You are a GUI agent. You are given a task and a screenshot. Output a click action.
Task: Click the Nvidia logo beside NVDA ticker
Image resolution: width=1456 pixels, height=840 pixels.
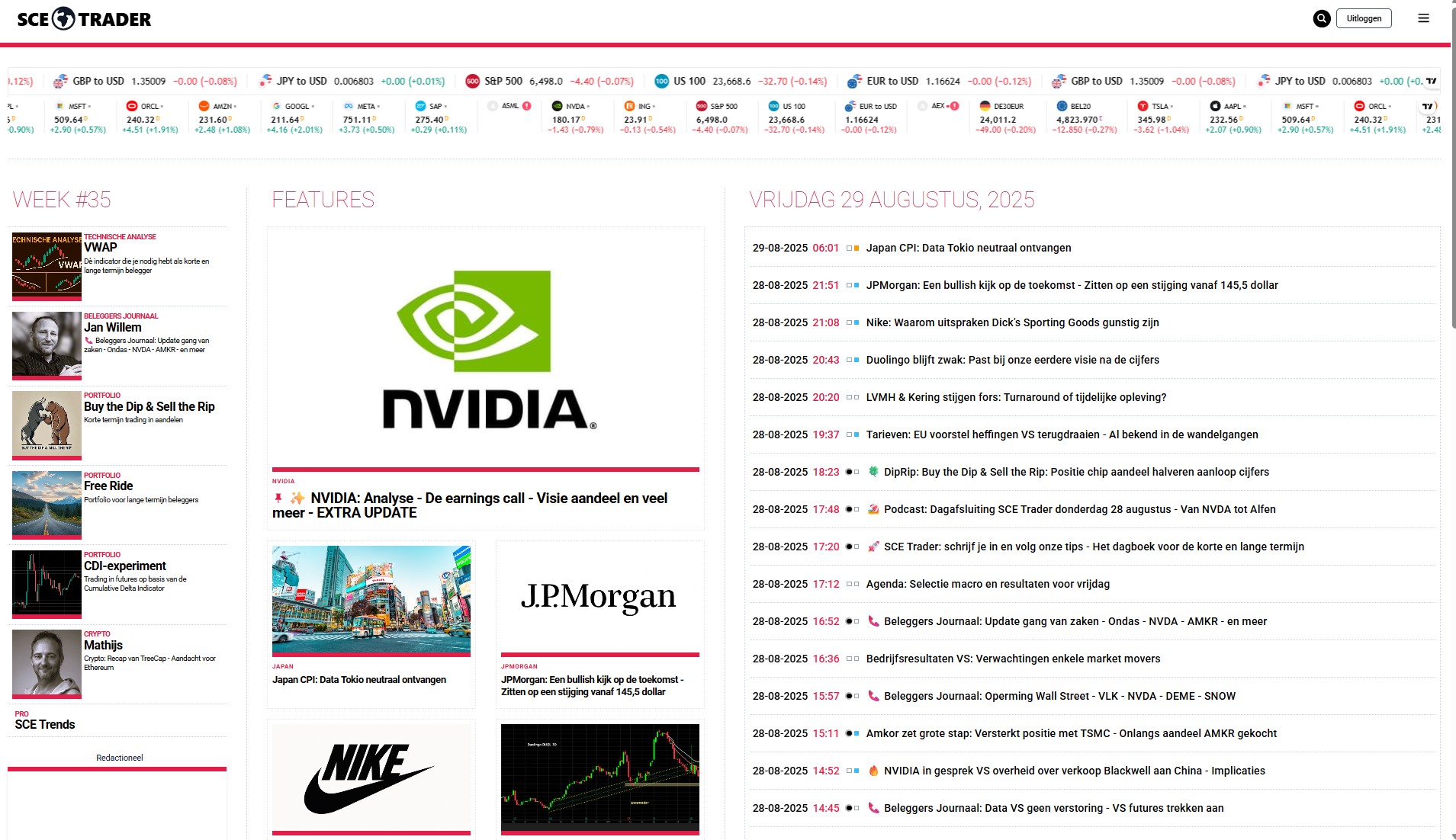click(x=557, y=106)
